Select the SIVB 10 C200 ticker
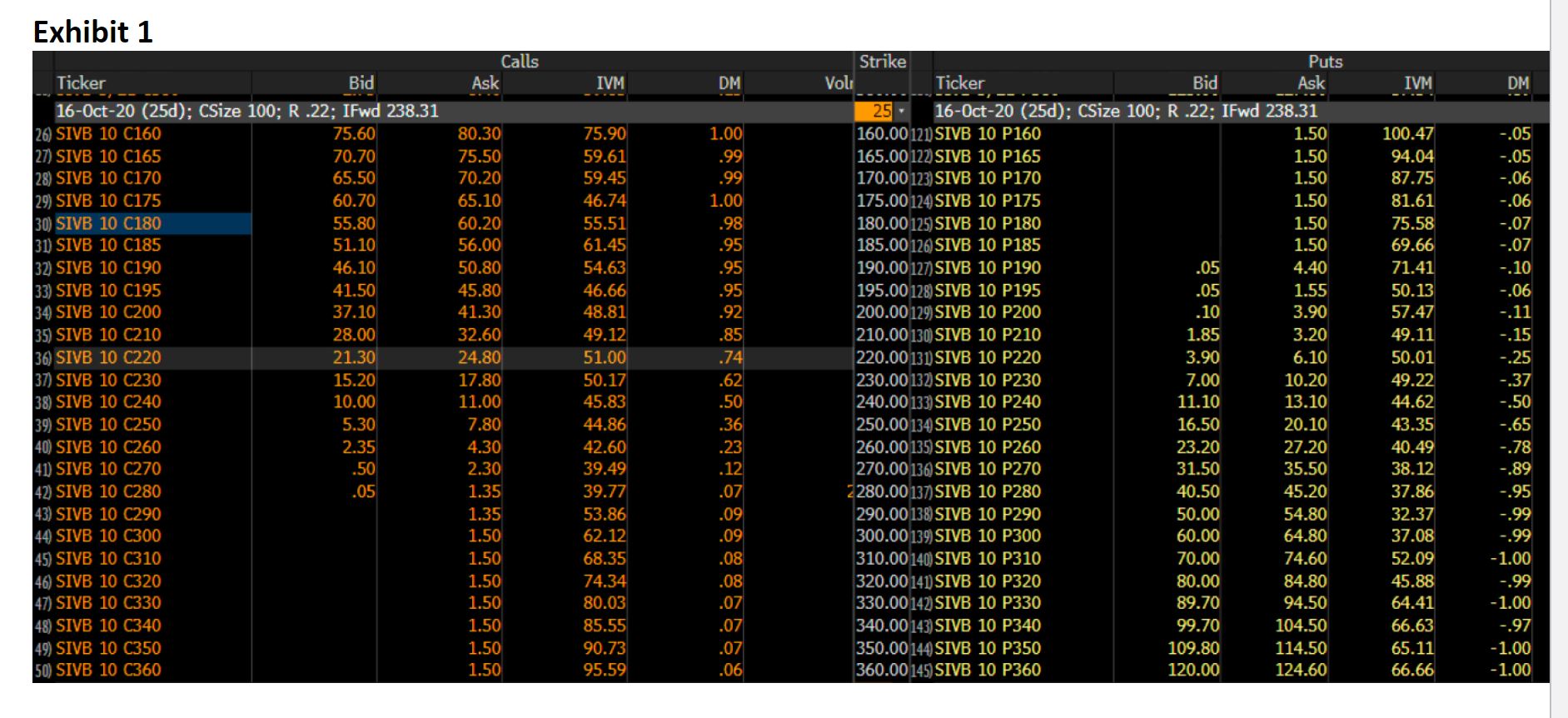The width and height of the screenshot is (1568, 718). click(108, 312)
